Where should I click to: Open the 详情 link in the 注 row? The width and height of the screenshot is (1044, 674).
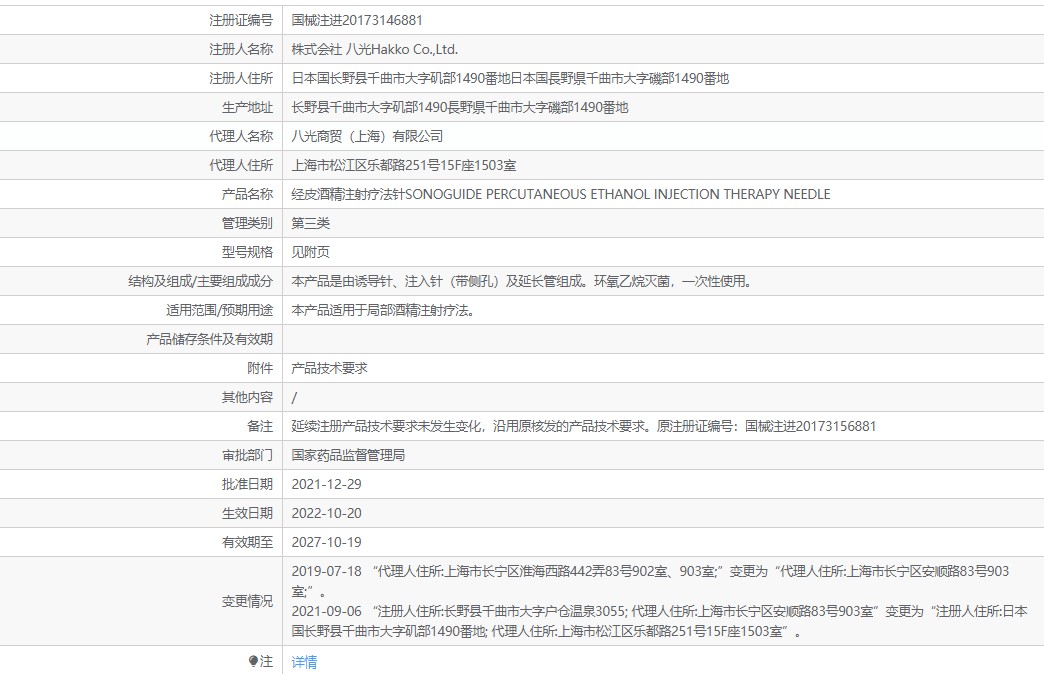click(304, 661)
